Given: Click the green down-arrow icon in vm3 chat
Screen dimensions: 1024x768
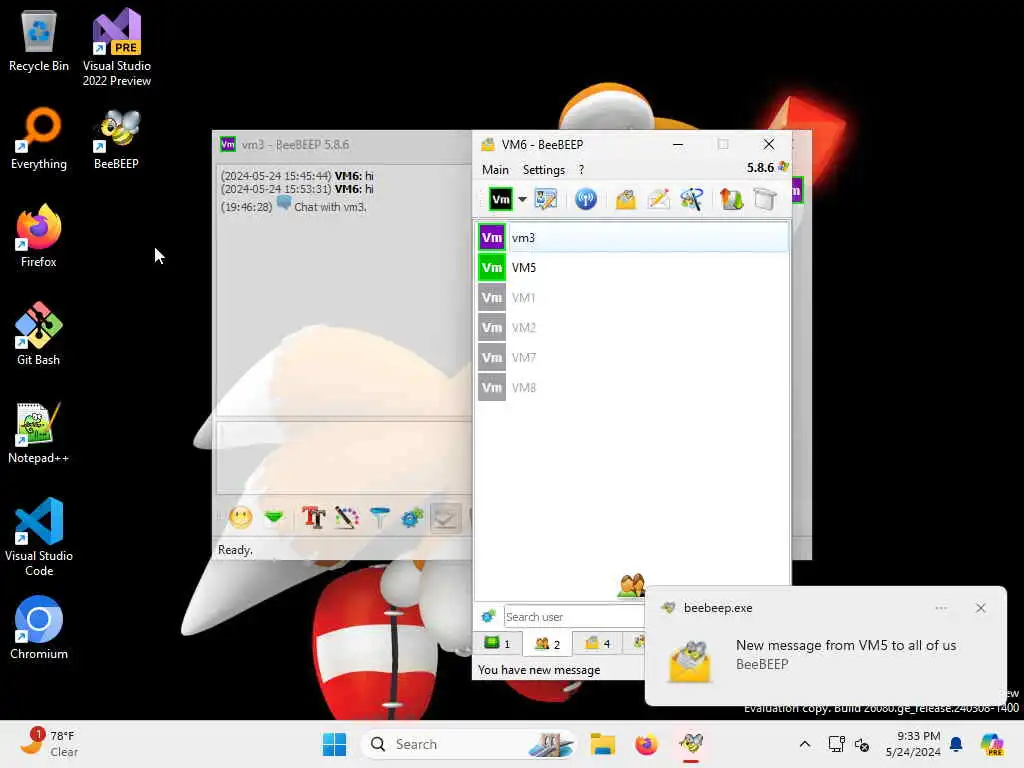Looking at the screenshot, I should [274, 518].
